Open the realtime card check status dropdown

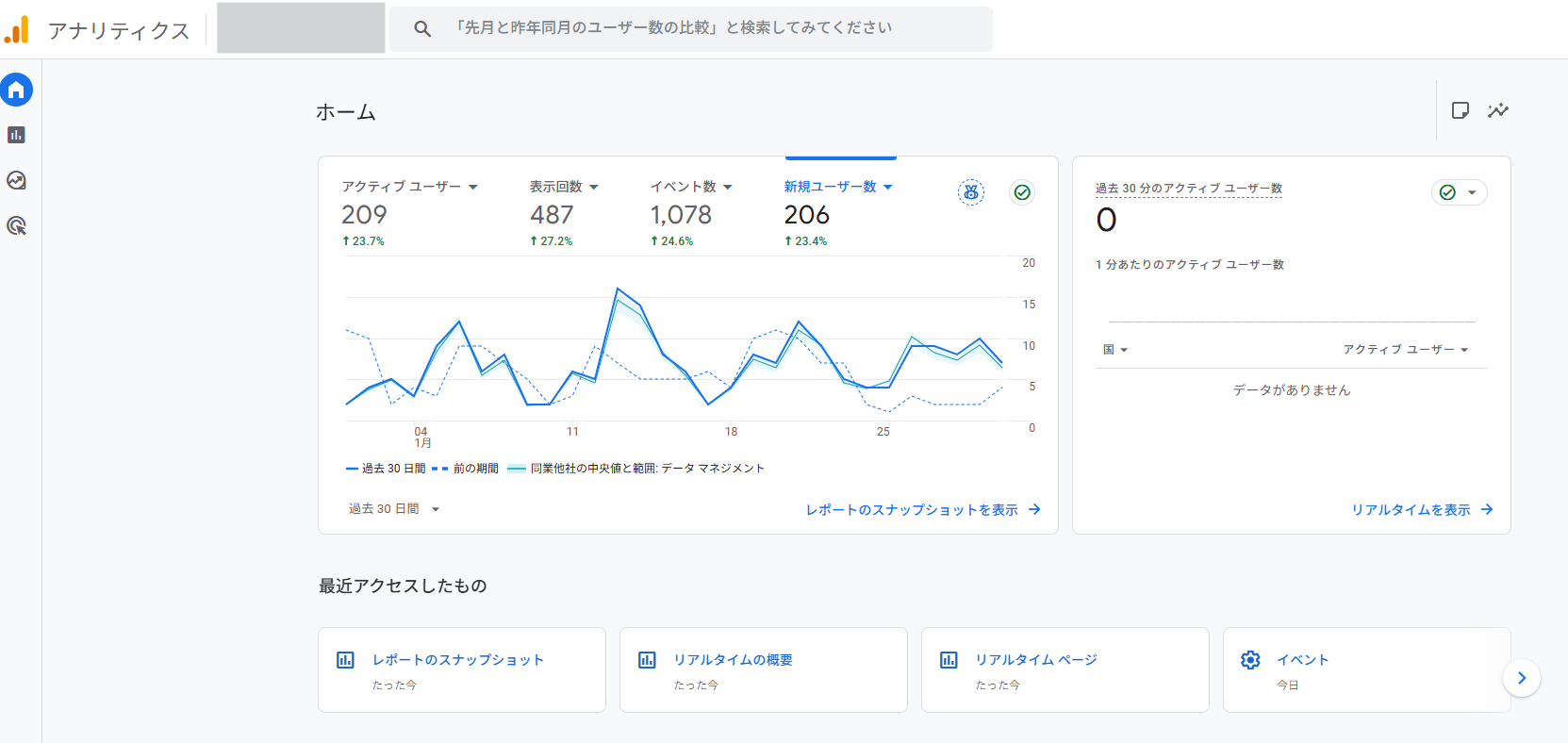(x=1460, y=192)
